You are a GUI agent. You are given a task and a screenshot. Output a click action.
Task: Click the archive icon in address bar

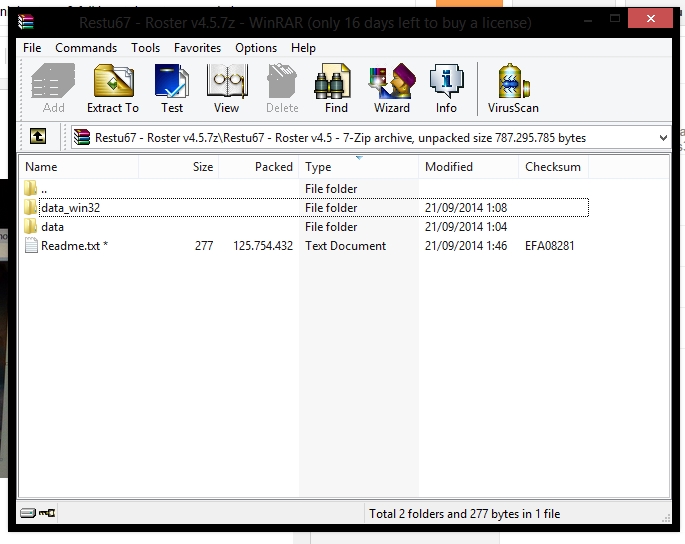82,137
